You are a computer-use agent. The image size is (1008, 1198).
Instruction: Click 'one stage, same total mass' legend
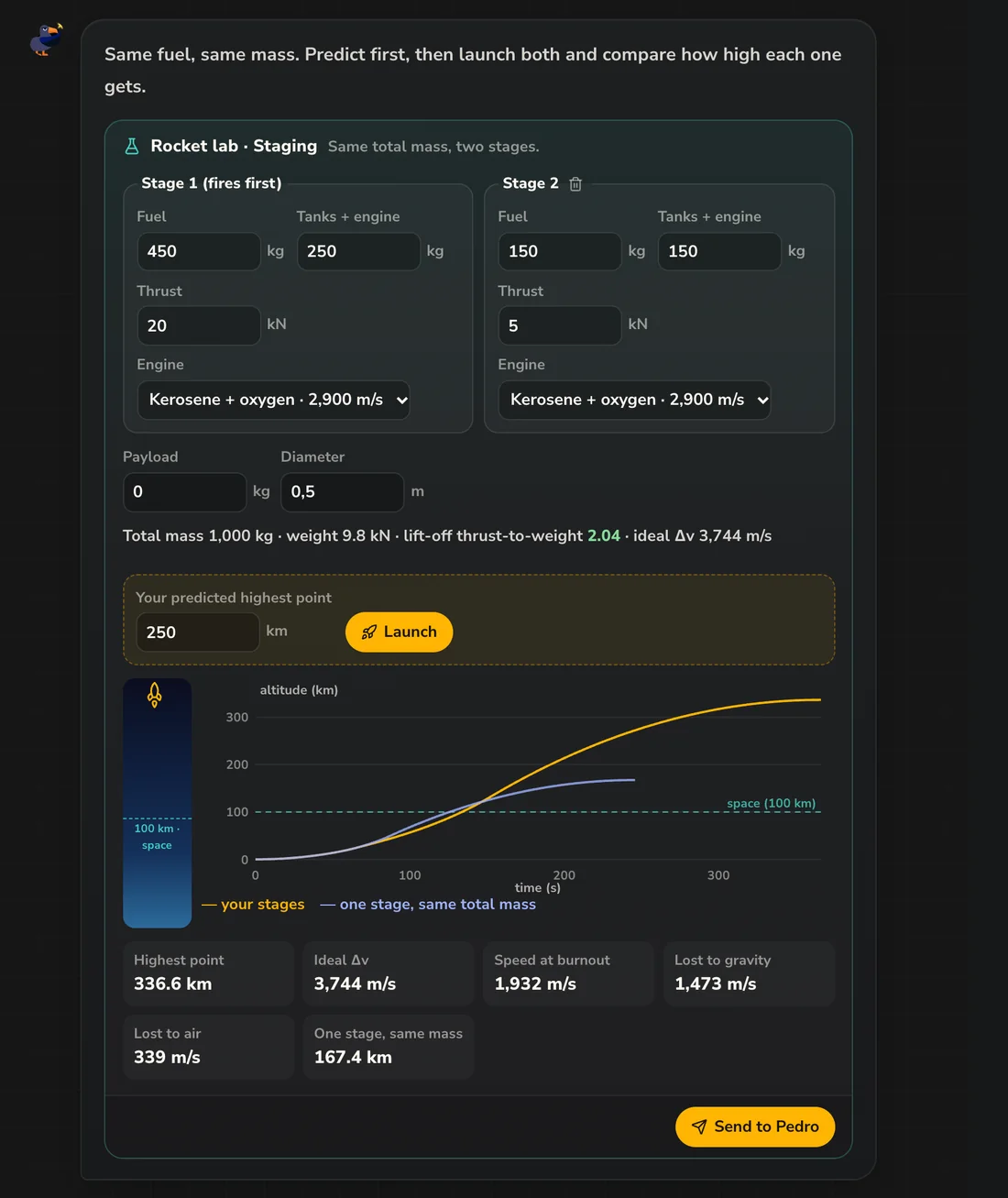428,904
